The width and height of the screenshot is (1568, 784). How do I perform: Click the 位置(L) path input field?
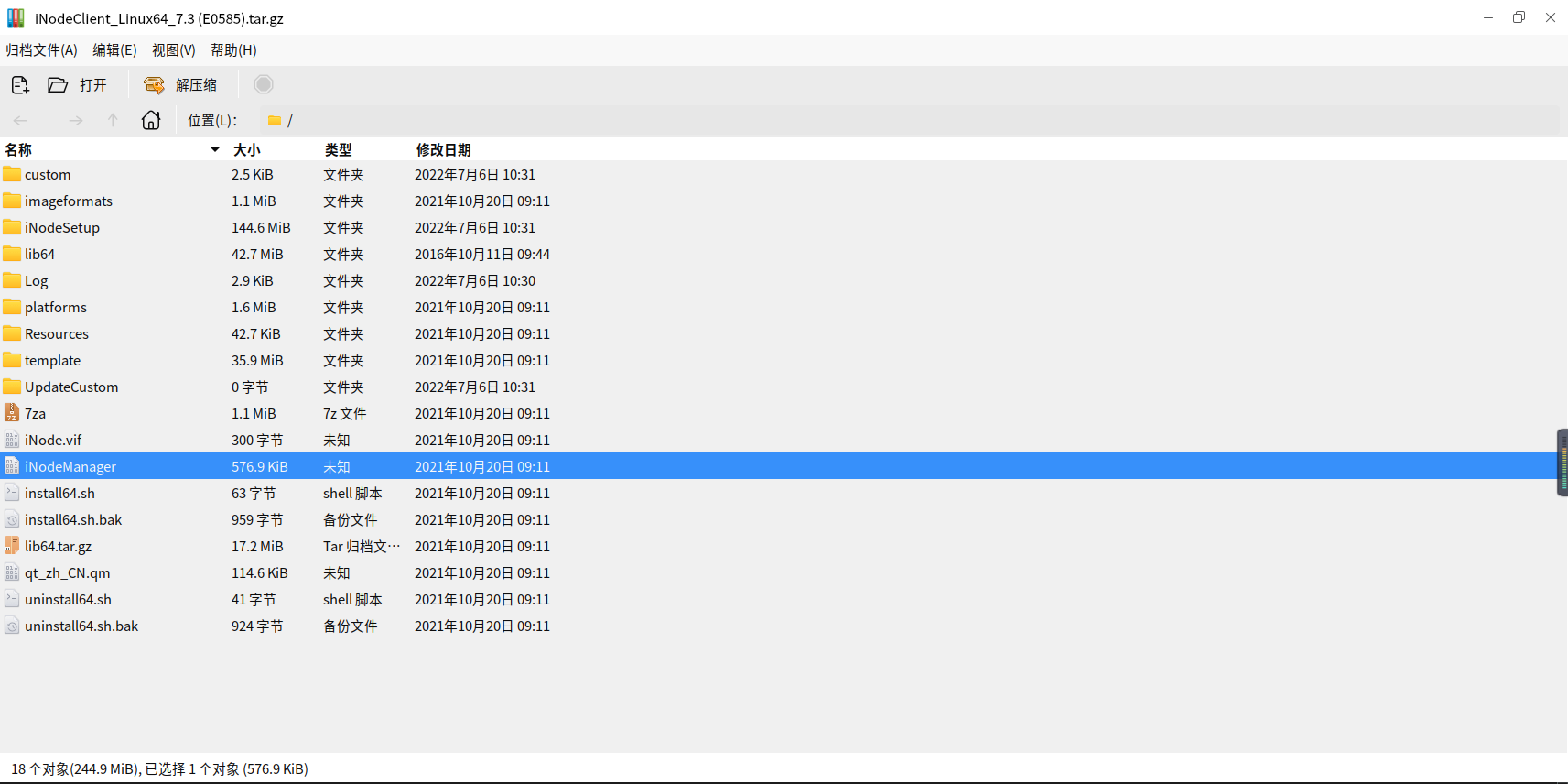coord(909,120)
